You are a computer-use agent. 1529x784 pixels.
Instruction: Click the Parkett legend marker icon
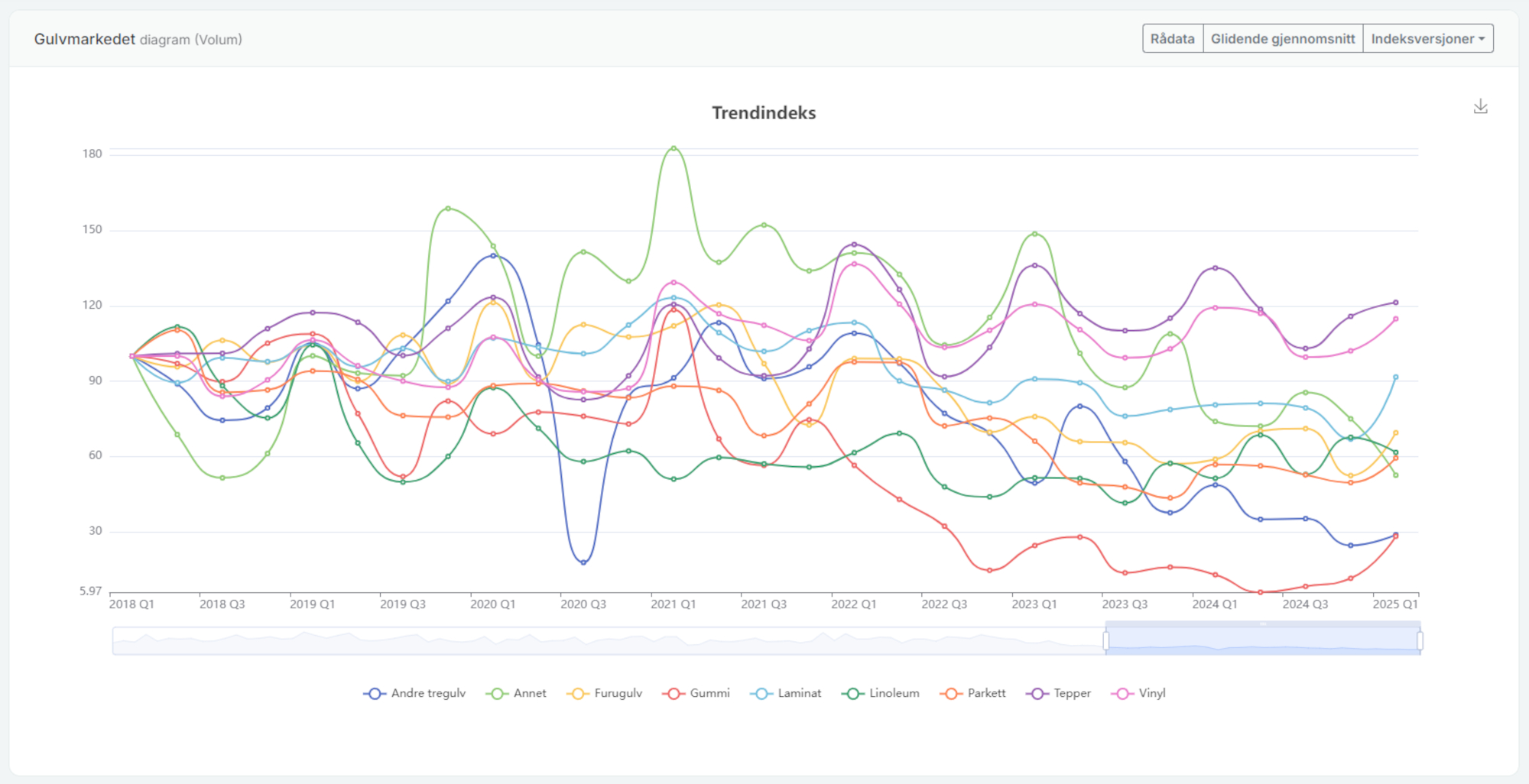(x=951, y=694)
